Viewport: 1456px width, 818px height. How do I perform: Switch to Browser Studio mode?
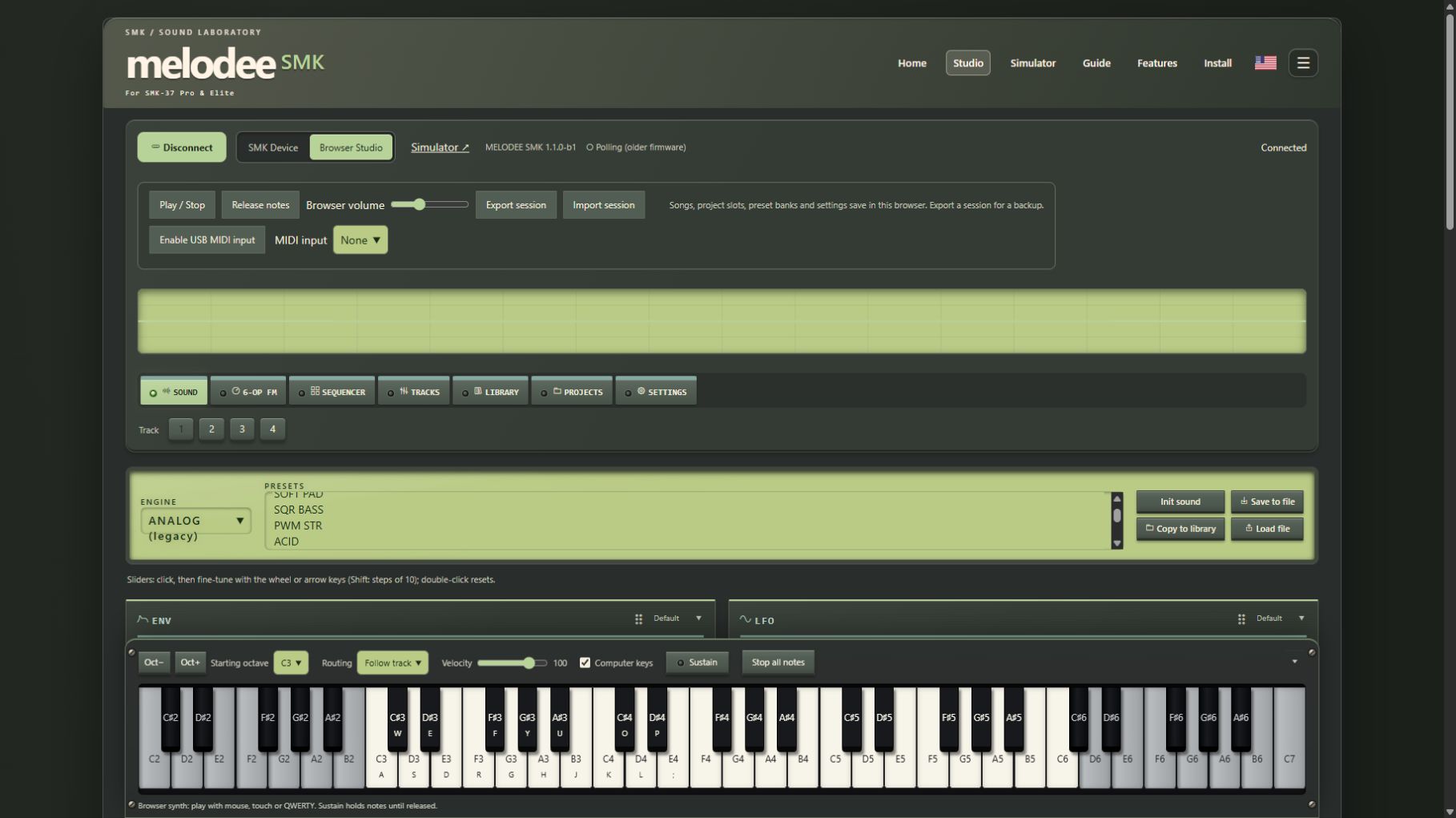tap(351, 147)
